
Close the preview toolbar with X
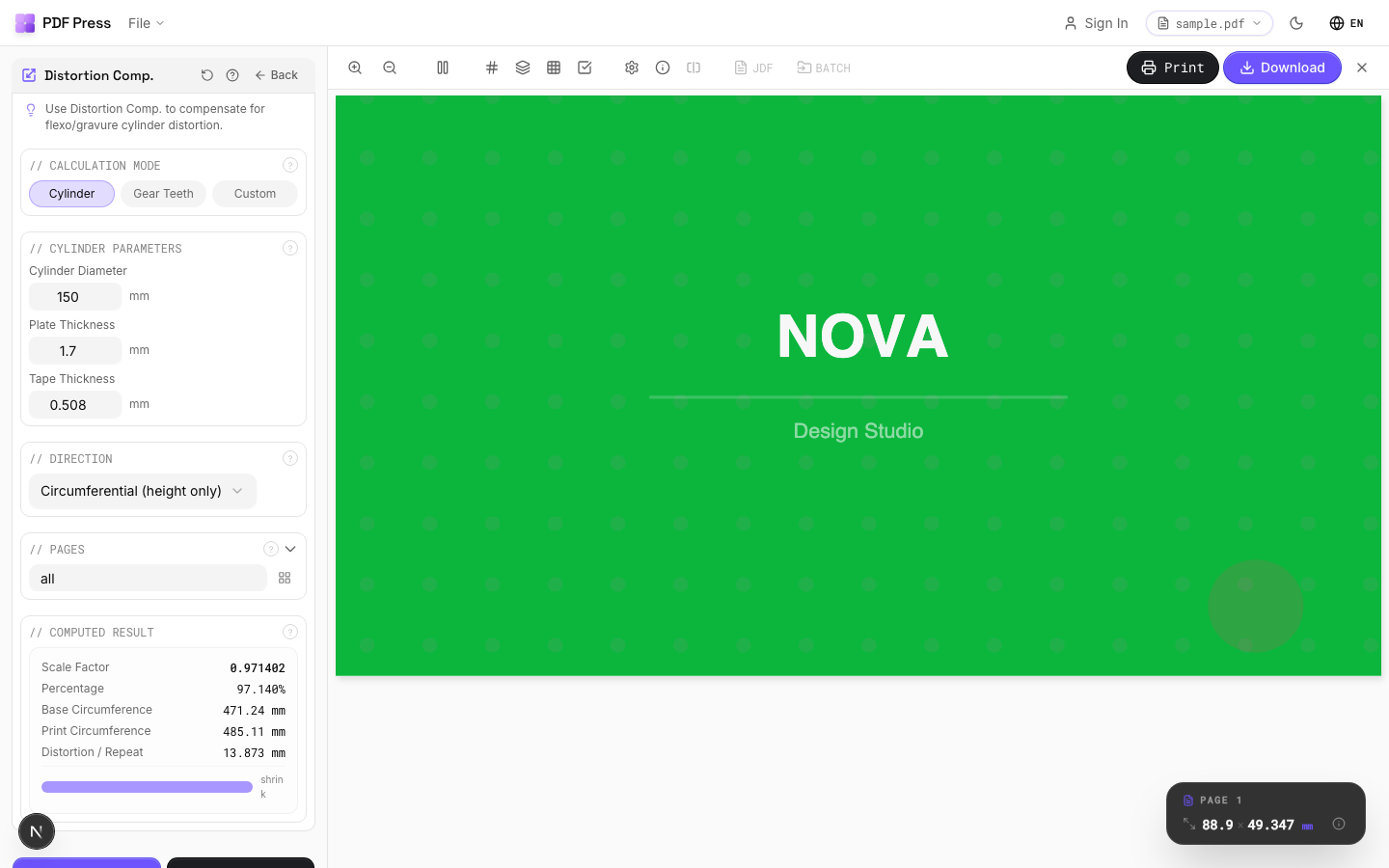click(1362, 68)
